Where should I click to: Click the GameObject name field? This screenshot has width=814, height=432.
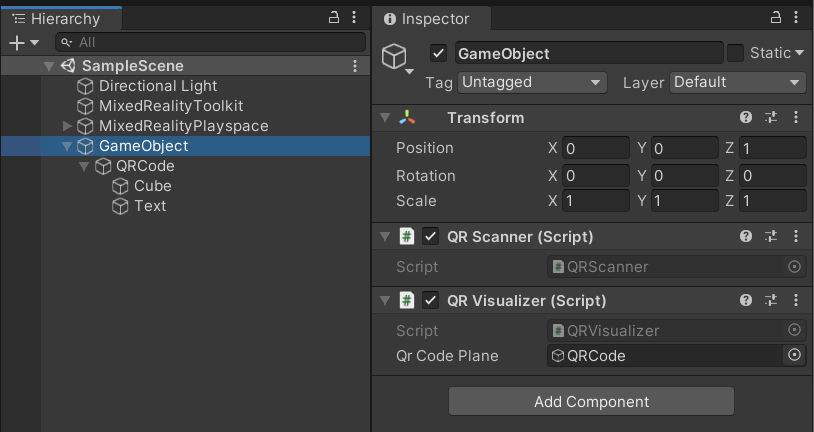pyautogui.click(x=589, y=53)
